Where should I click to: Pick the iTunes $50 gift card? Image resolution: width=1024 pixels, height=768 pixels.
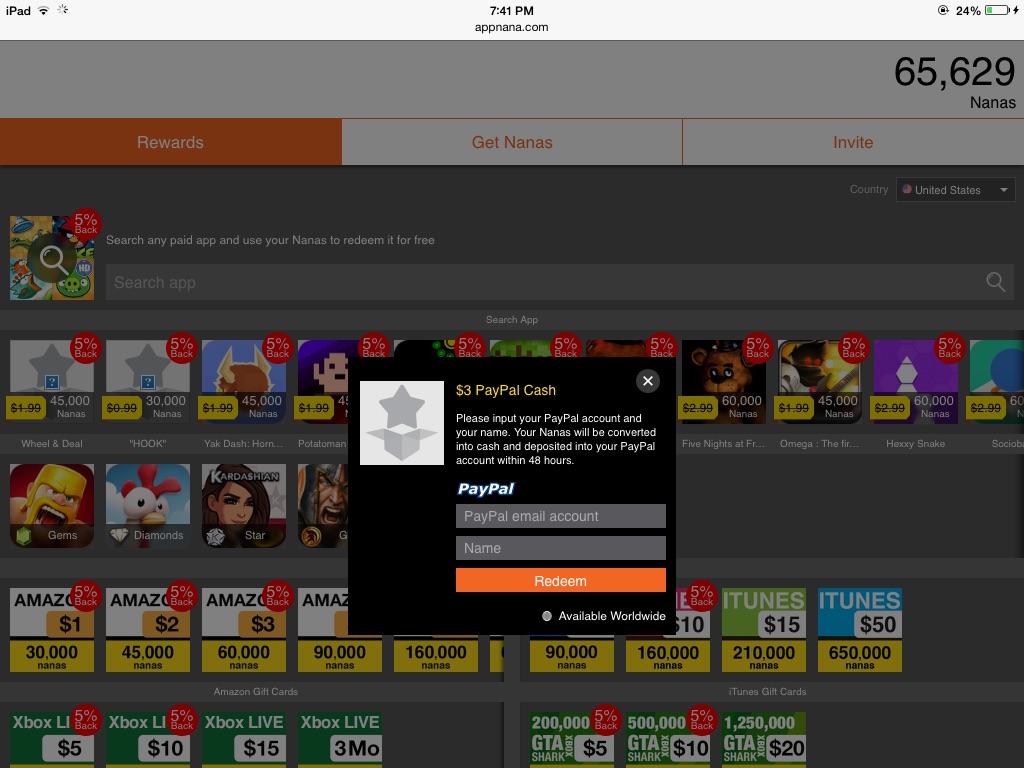coord(860,630)
